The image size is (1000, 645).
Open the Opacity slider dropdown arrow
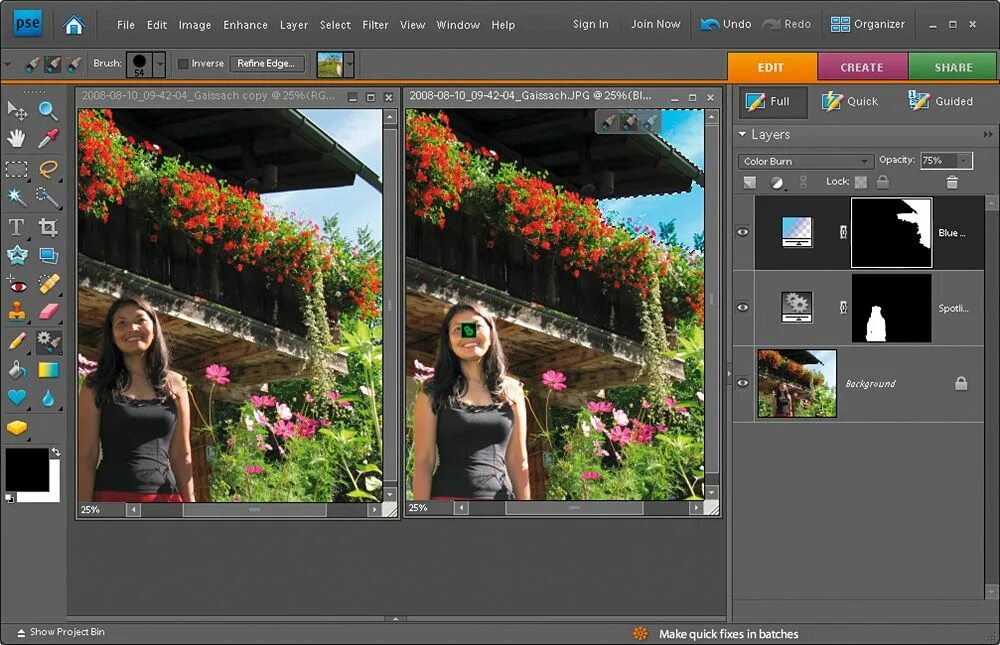pyautogui.click(x=964, y=161)
